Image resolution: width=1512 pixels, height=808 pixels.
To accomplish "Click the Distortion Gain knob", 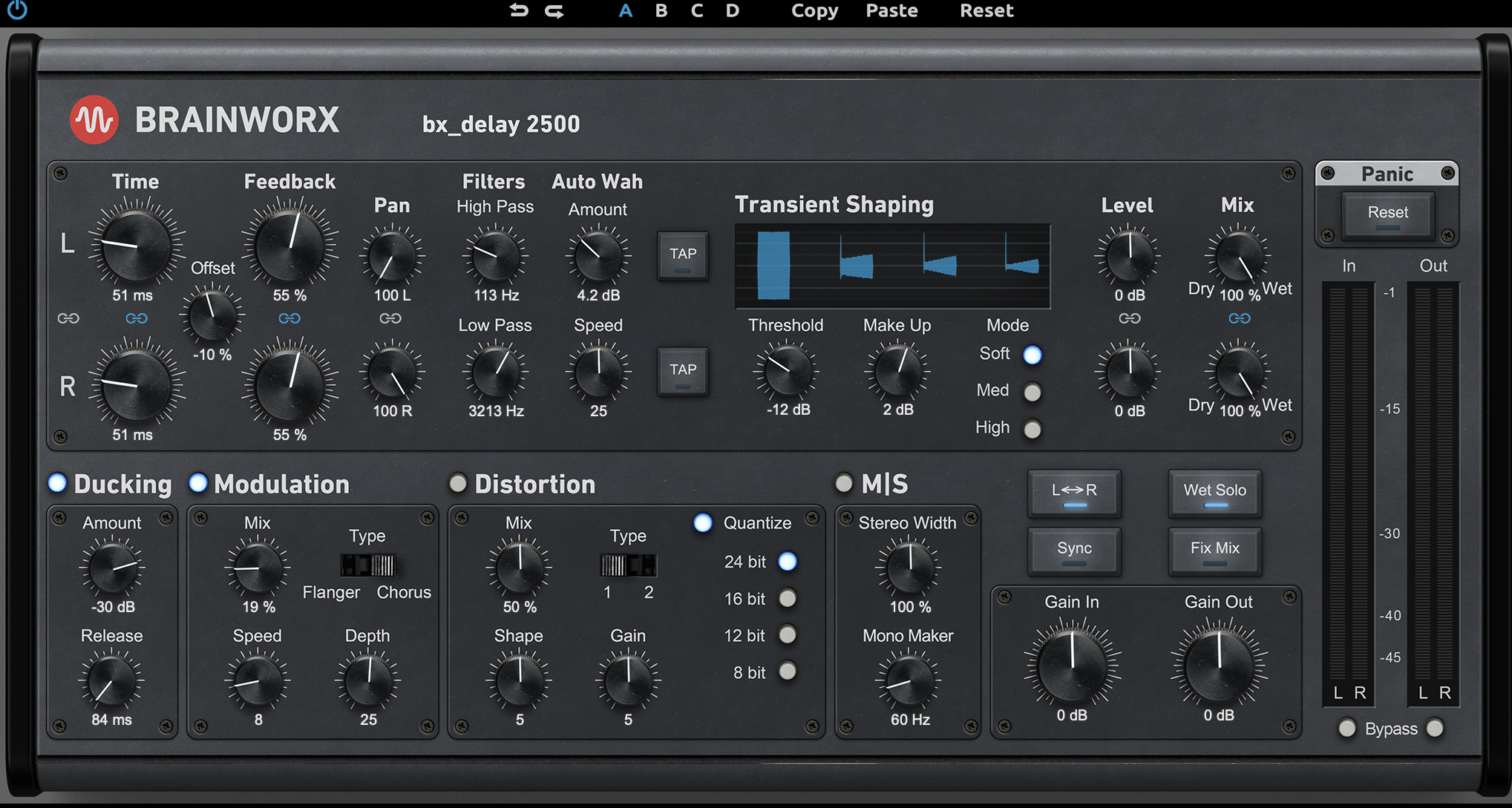I will click(x=628, y=680).
